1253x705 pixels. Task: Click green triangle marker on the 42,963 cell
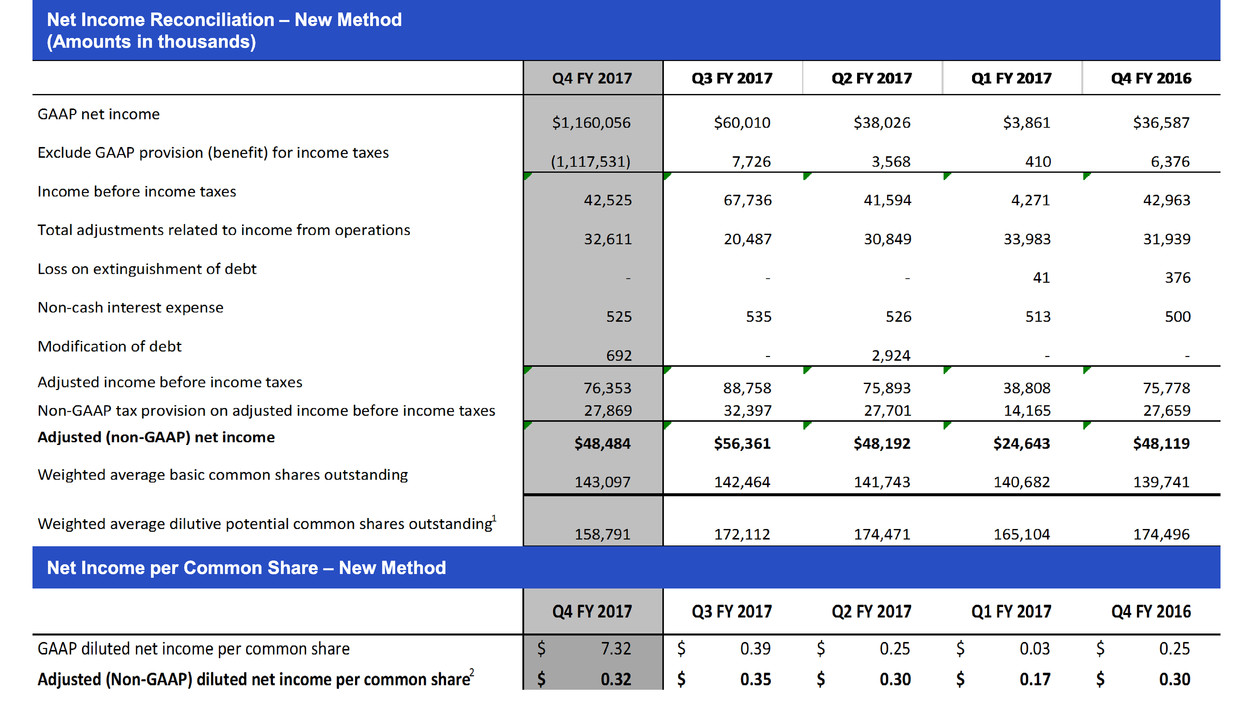point(1087,177)
